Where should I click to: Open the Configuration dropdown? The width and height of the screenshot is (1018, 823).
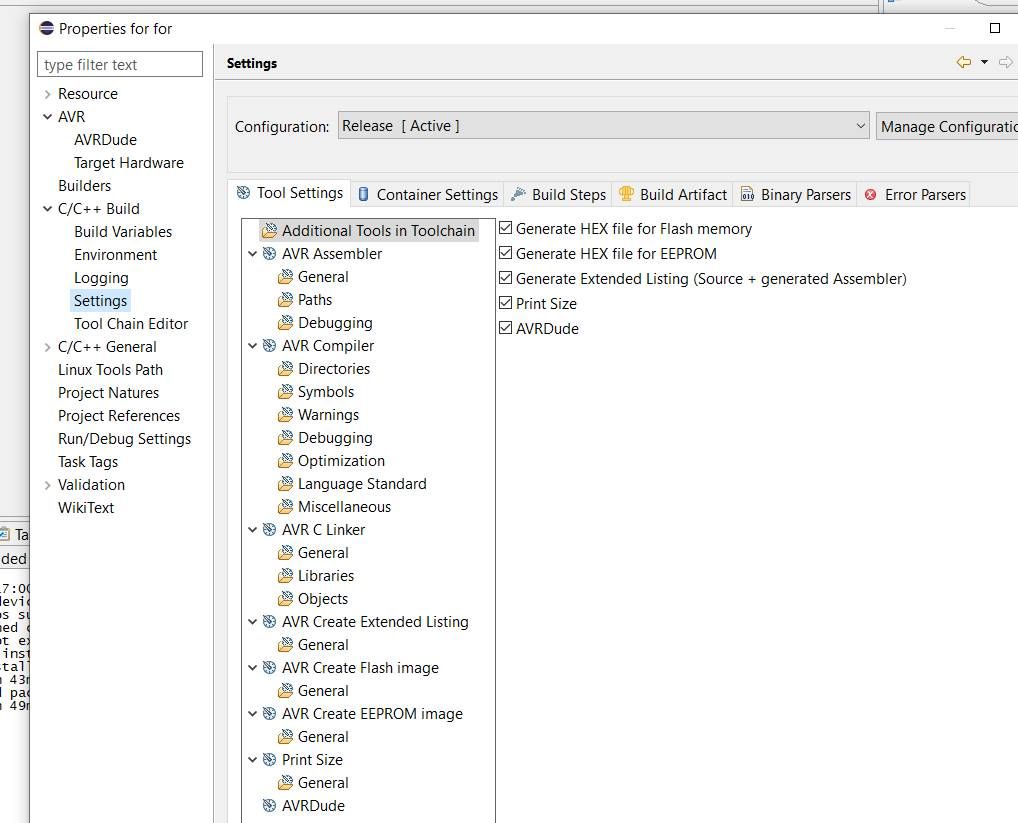[604, 126]
